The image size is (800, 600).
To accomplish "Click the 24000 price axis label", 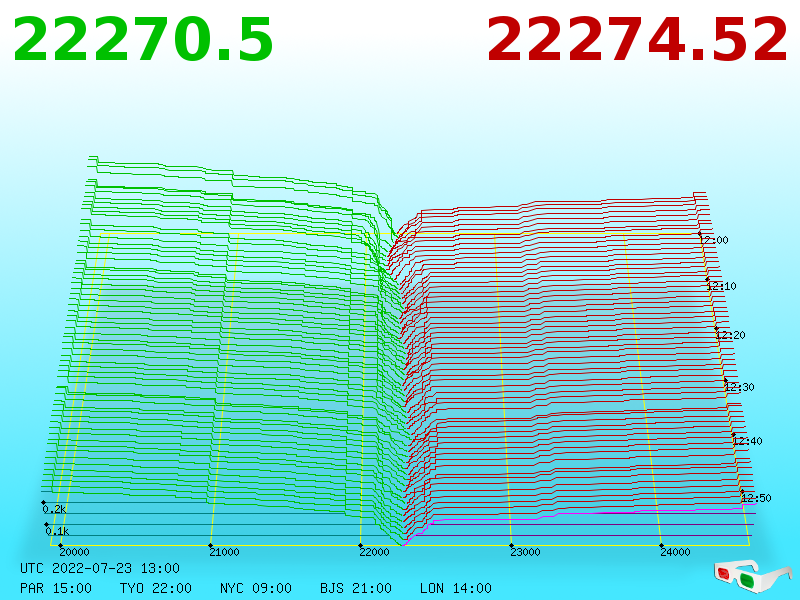I will [x=675, y=552].
